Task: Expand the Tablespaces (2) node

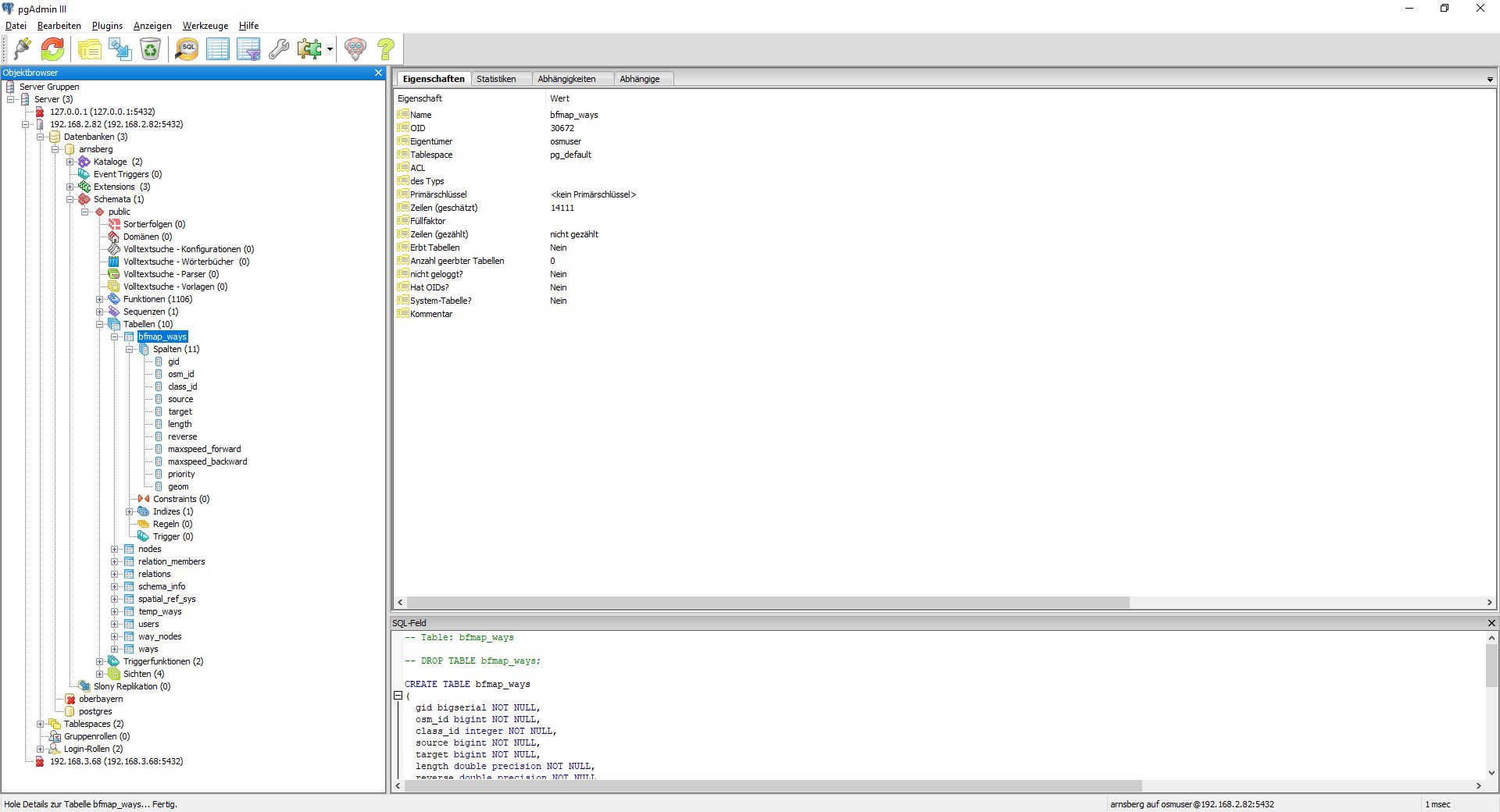Action: coord(41,724)
